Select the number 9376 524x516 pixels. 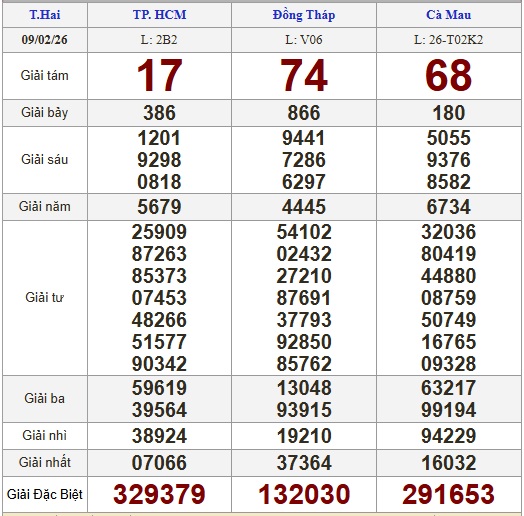point(448,160)
